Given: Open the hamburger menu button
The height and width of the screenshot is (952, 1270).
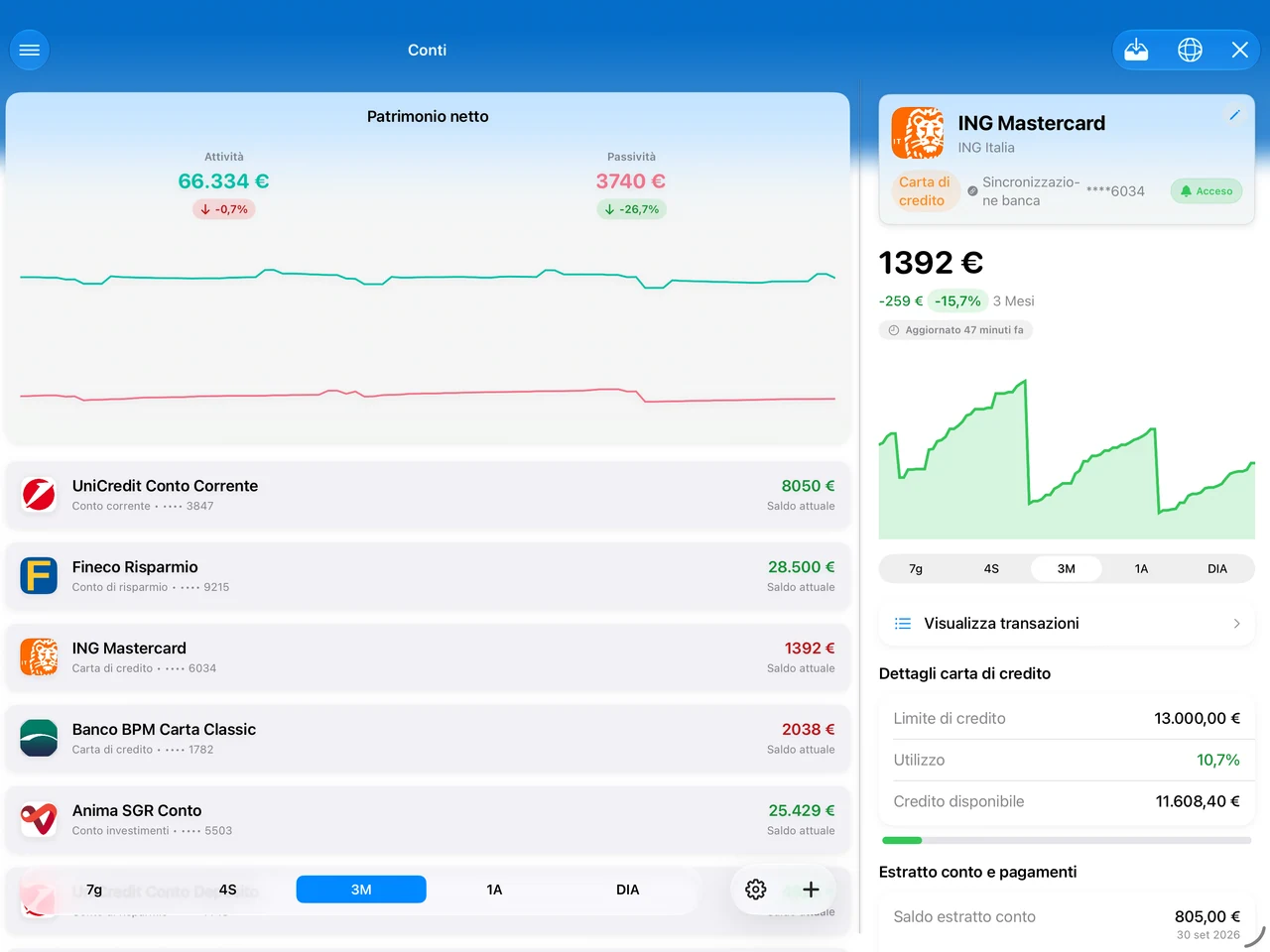Looking at the screenshot, I should point(30,50).
